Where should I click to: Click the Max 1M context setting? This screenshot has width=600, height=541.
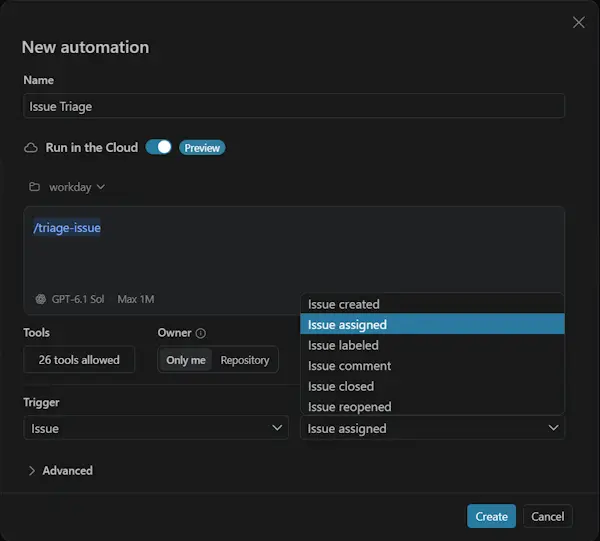pyautogui.click(x=136, y=299)
